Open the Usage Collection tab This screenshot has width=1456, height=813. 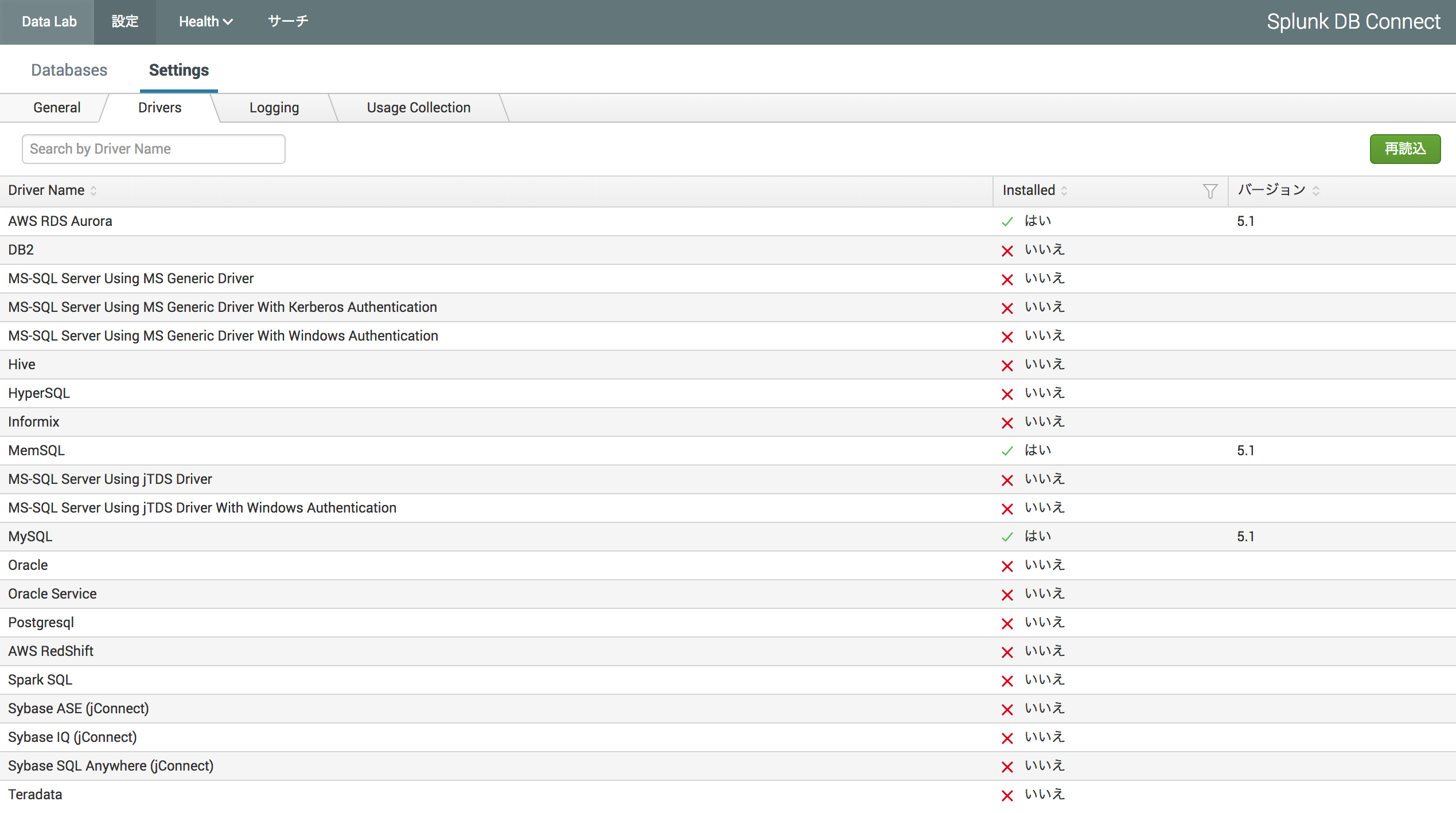tap(418, 108)
